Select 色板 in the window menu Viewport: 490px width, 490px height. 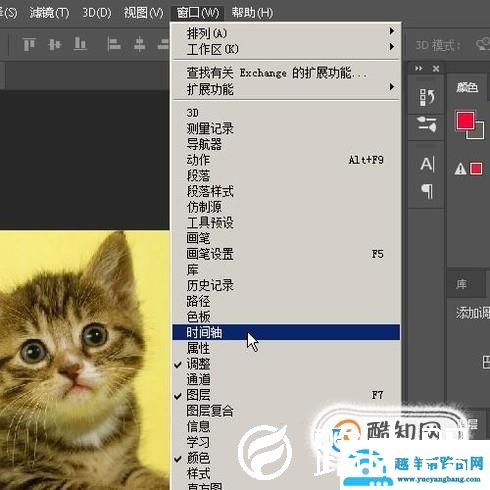tap(286, 317)
